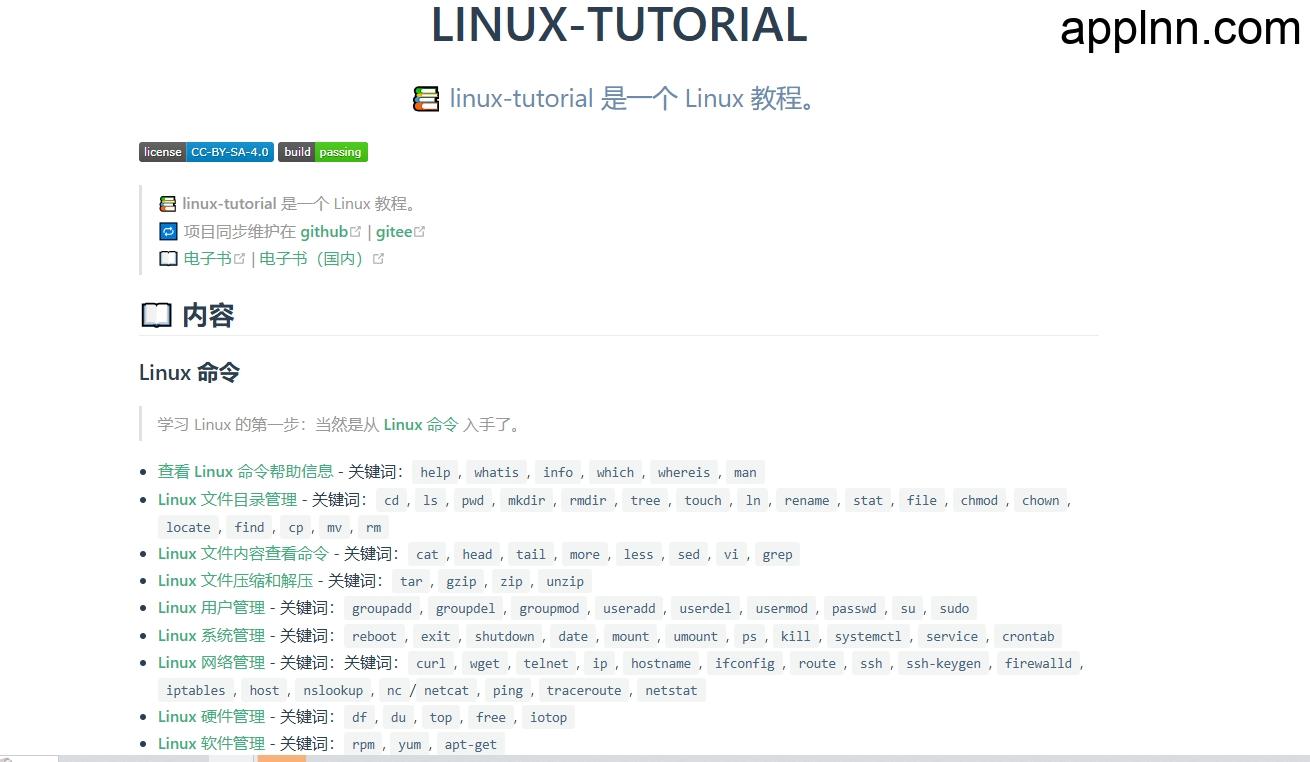
Task: Click the book icon next to 内容 heading
Action: click(156, 315)
